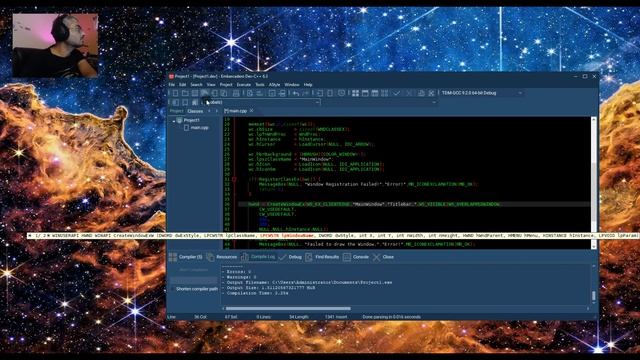Open the Console bottom tab
Screen dimensions: 640x360
pyautogui.click(x=356, y=257)
